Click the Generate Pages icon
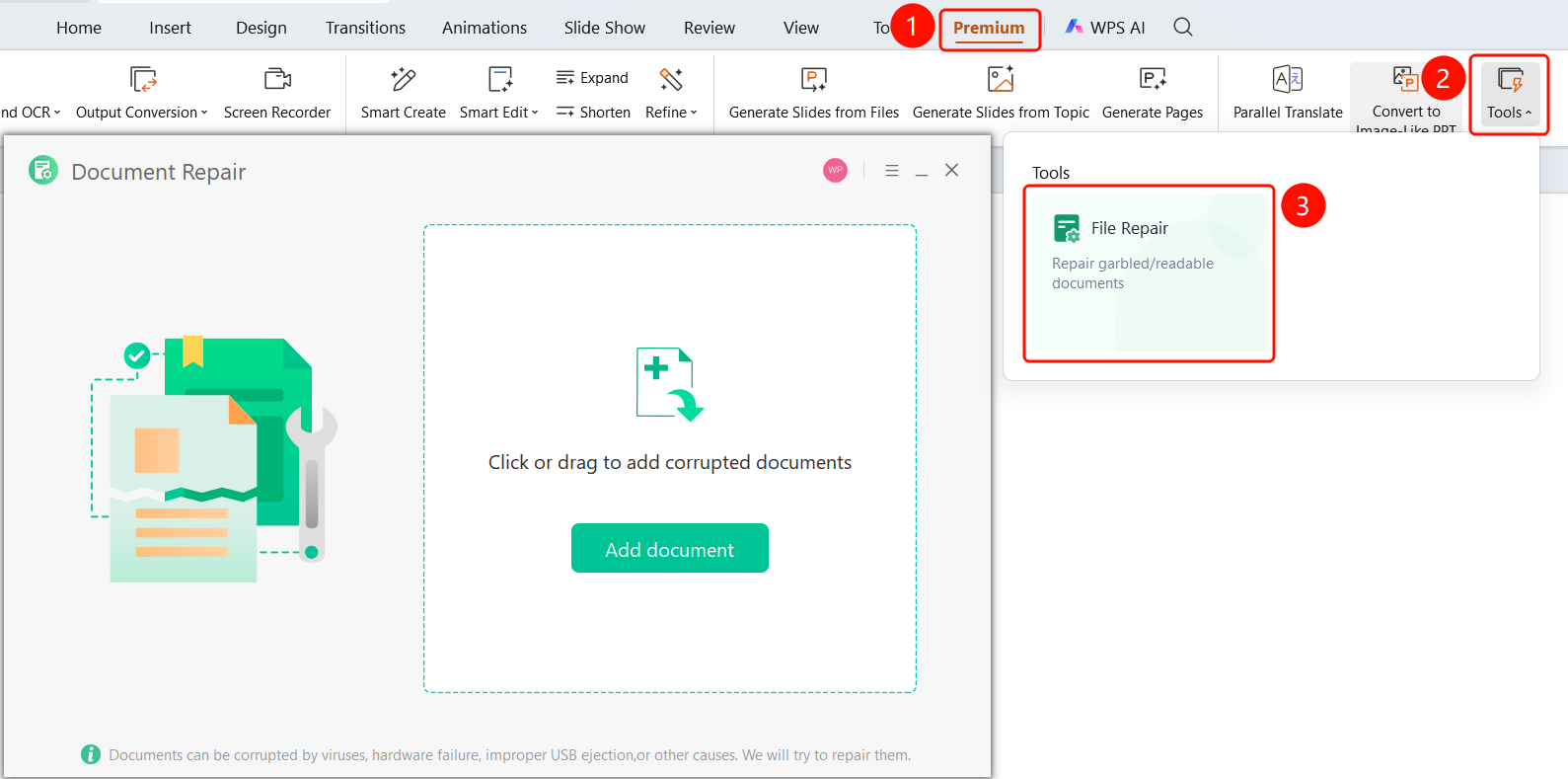1568x779 pixels. coord(1153,80)
